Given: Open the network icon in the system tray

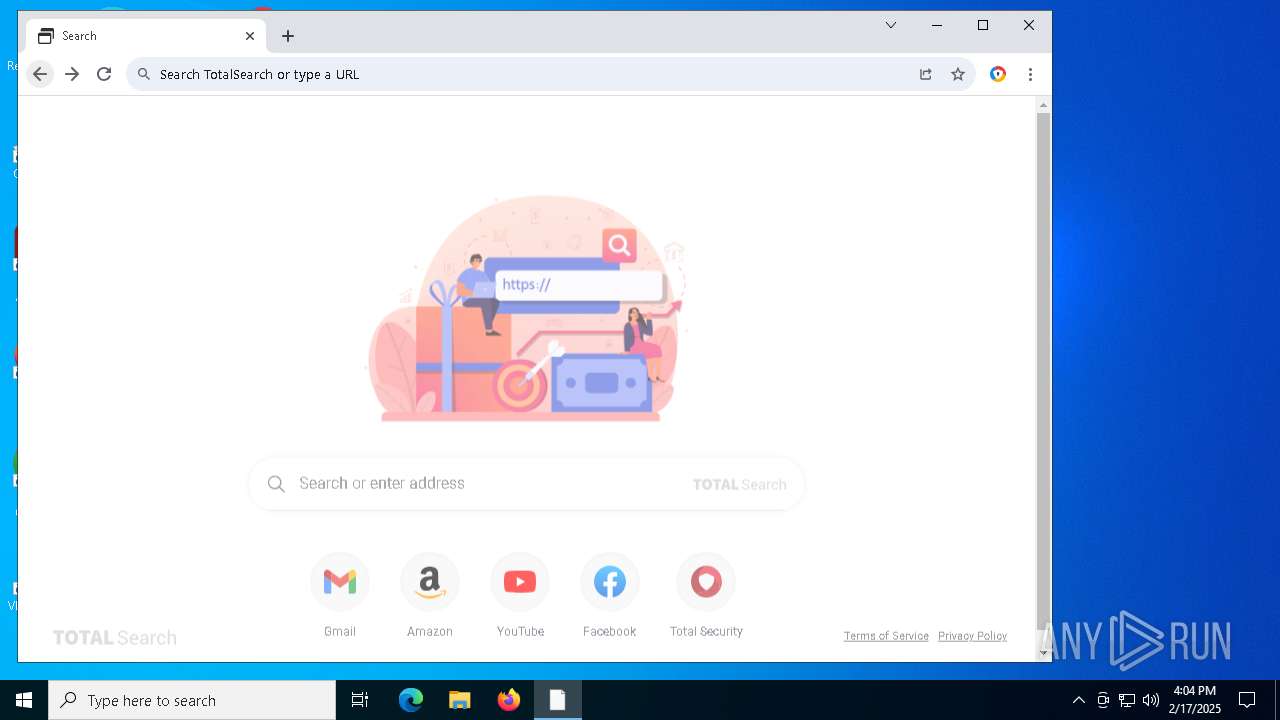Looking at the screenshot, I should [1127, 700].
